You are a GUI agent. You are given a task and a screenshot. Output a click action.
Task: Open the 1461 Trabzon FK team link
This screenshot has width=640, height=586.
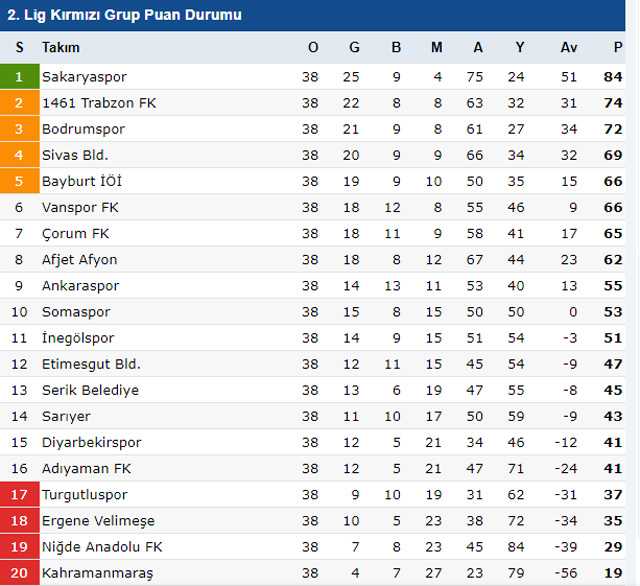coord(99,103)
